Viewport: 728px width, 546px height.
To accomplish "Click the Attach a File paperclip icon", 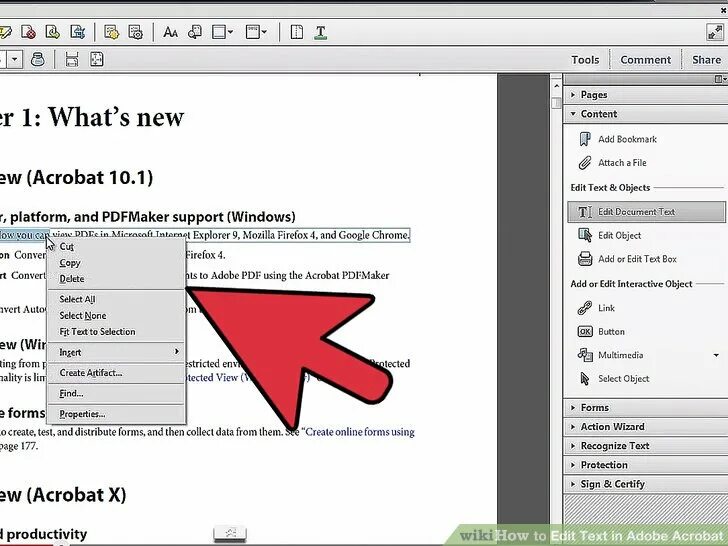I will pos(585,163).
